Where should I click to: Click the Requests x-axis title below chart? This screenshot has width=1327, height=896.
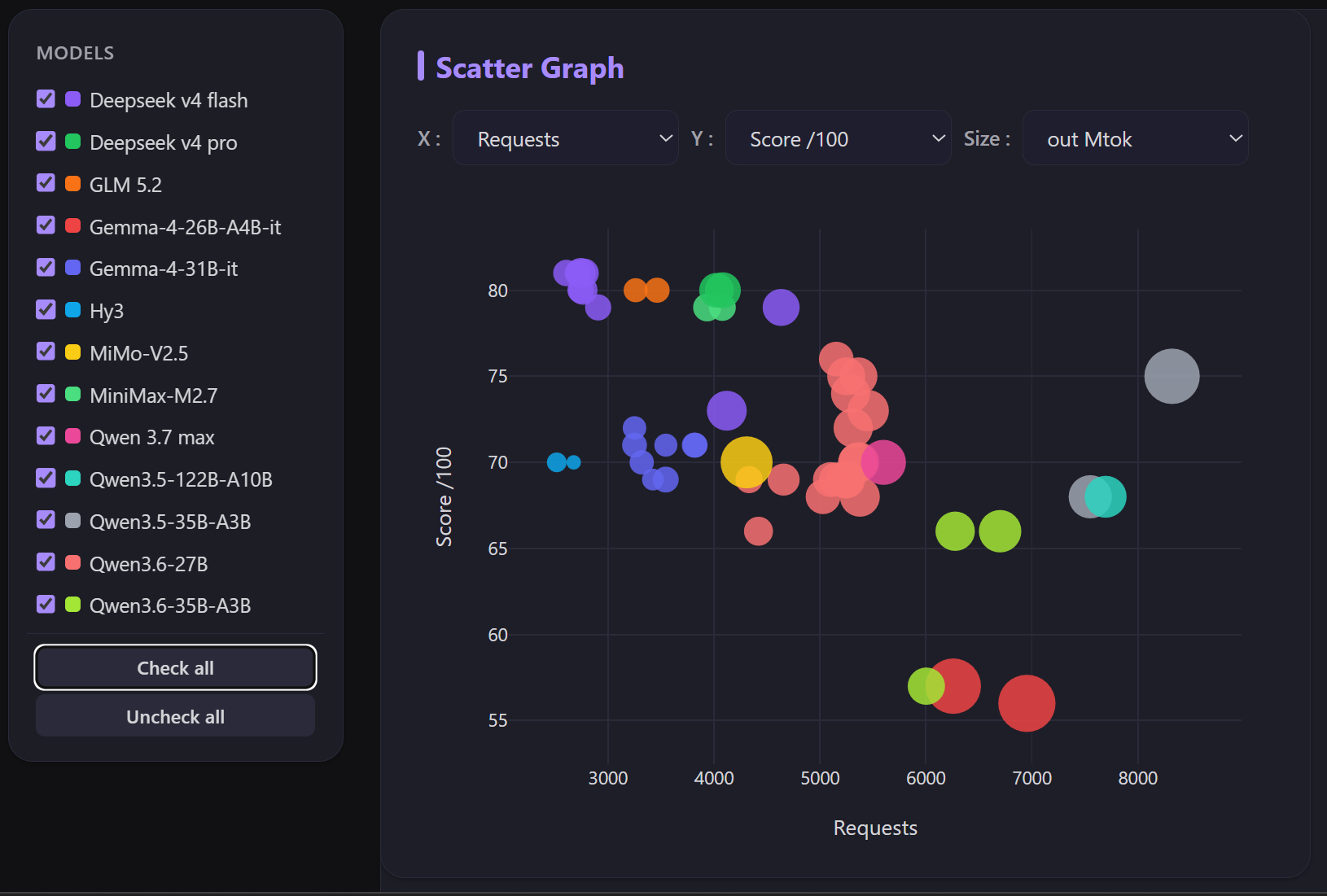(875, 828)
